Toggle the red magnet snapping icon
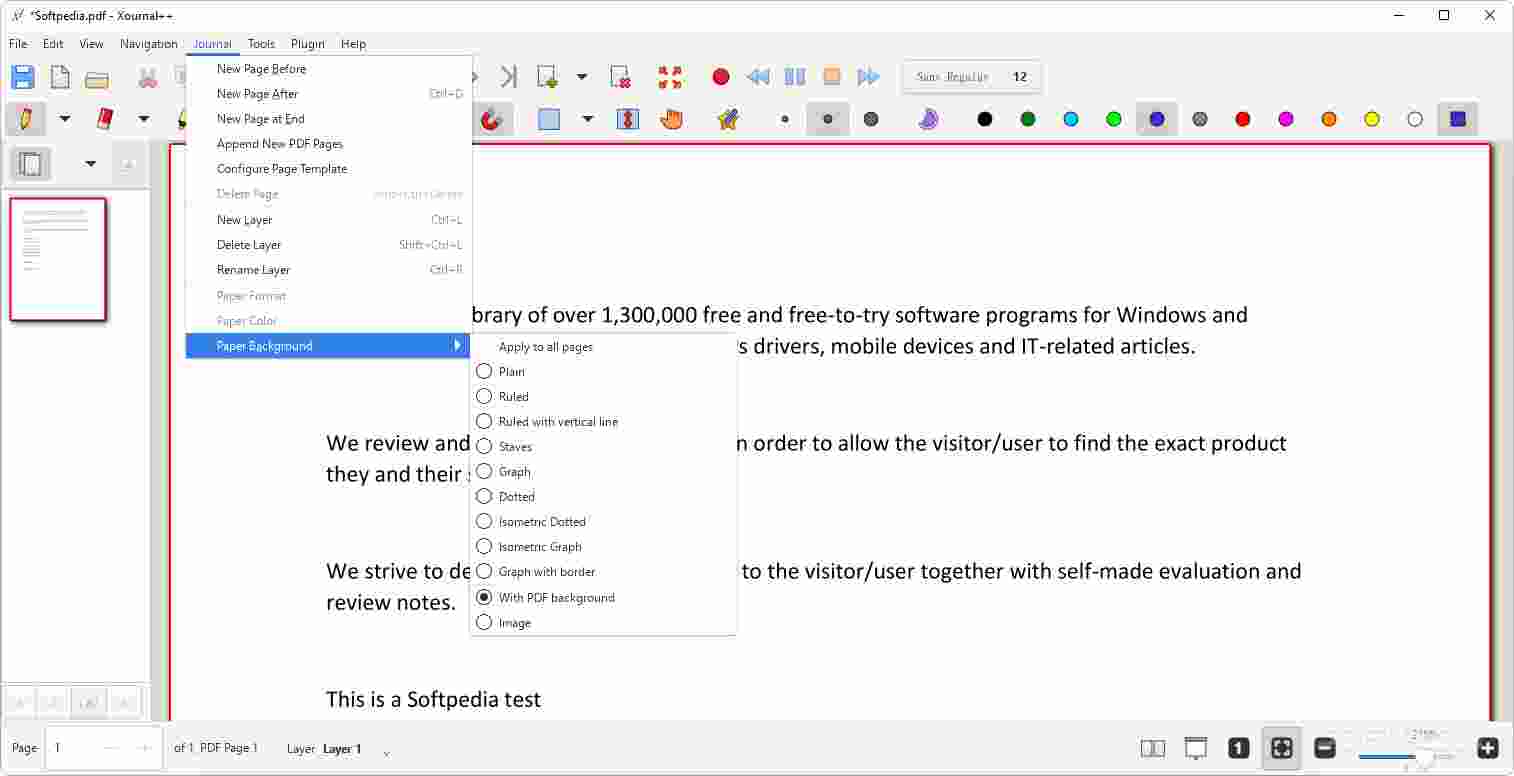This screenshot has height=776, width=1514. click(x=492, y=119)
